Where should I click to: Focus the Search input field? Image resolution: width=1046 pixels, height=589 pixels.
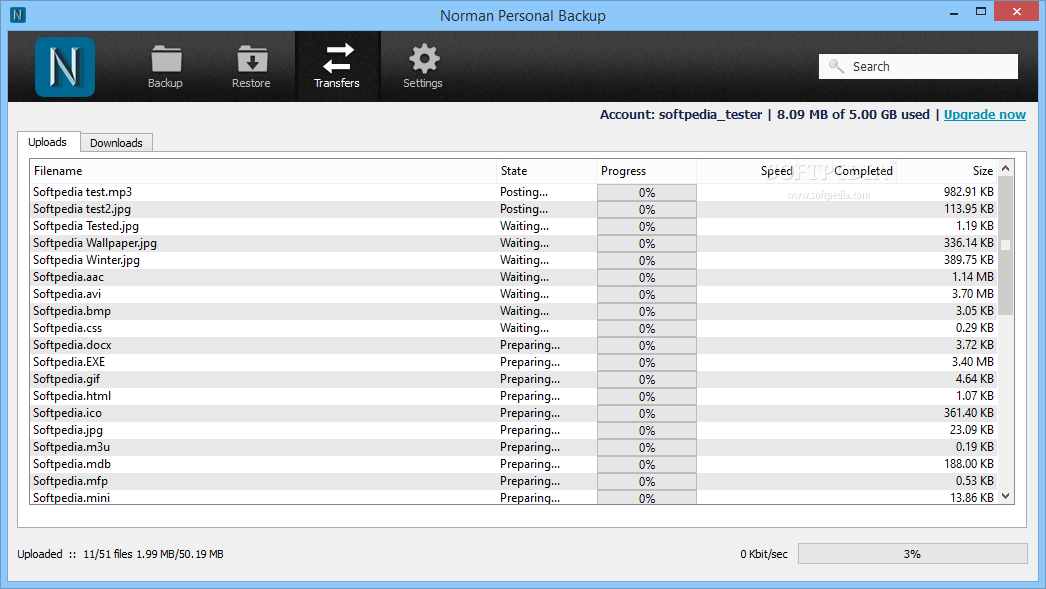pos(918,67)
